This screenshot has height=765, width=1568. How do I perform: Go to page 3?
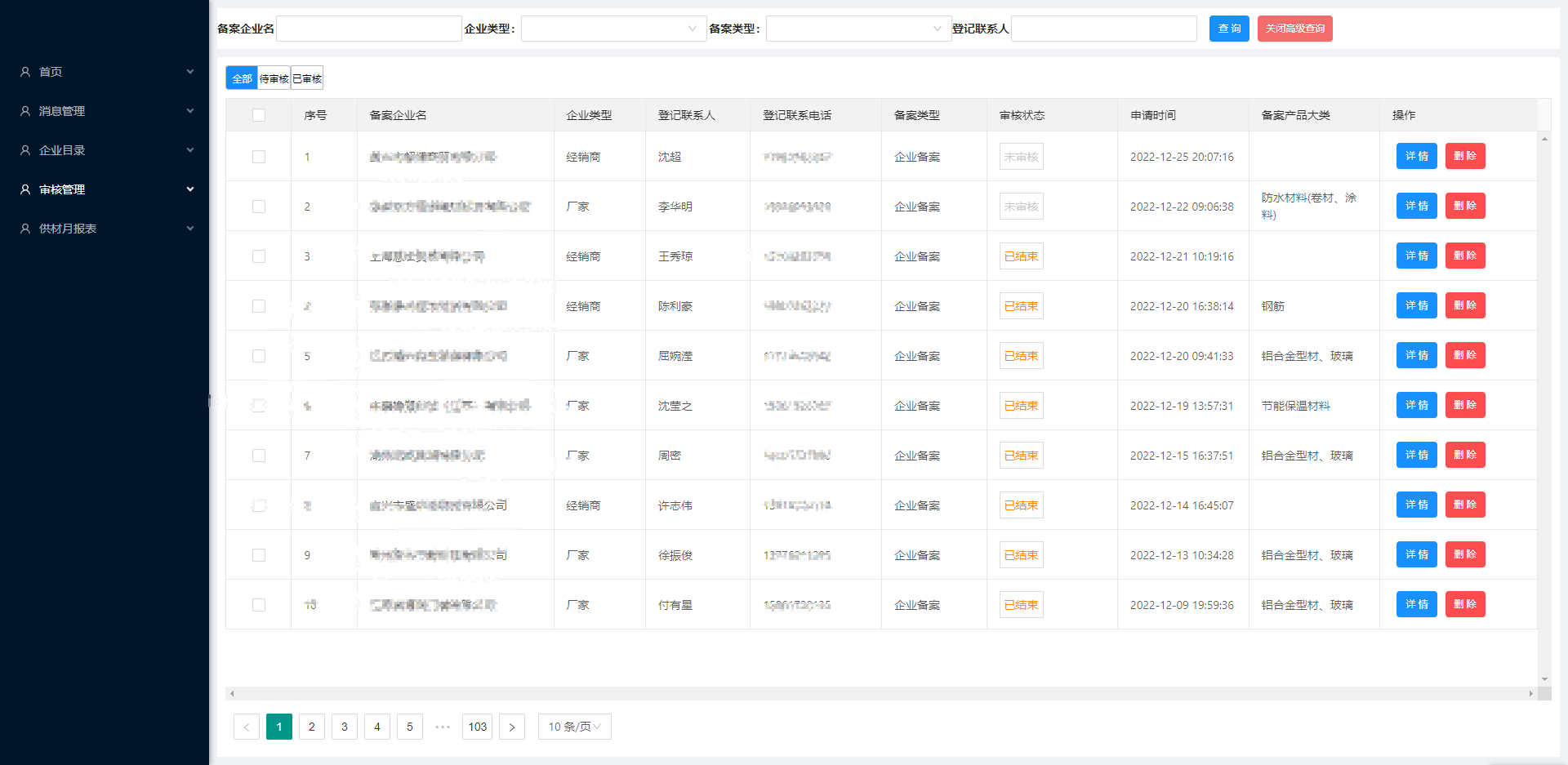345,727
